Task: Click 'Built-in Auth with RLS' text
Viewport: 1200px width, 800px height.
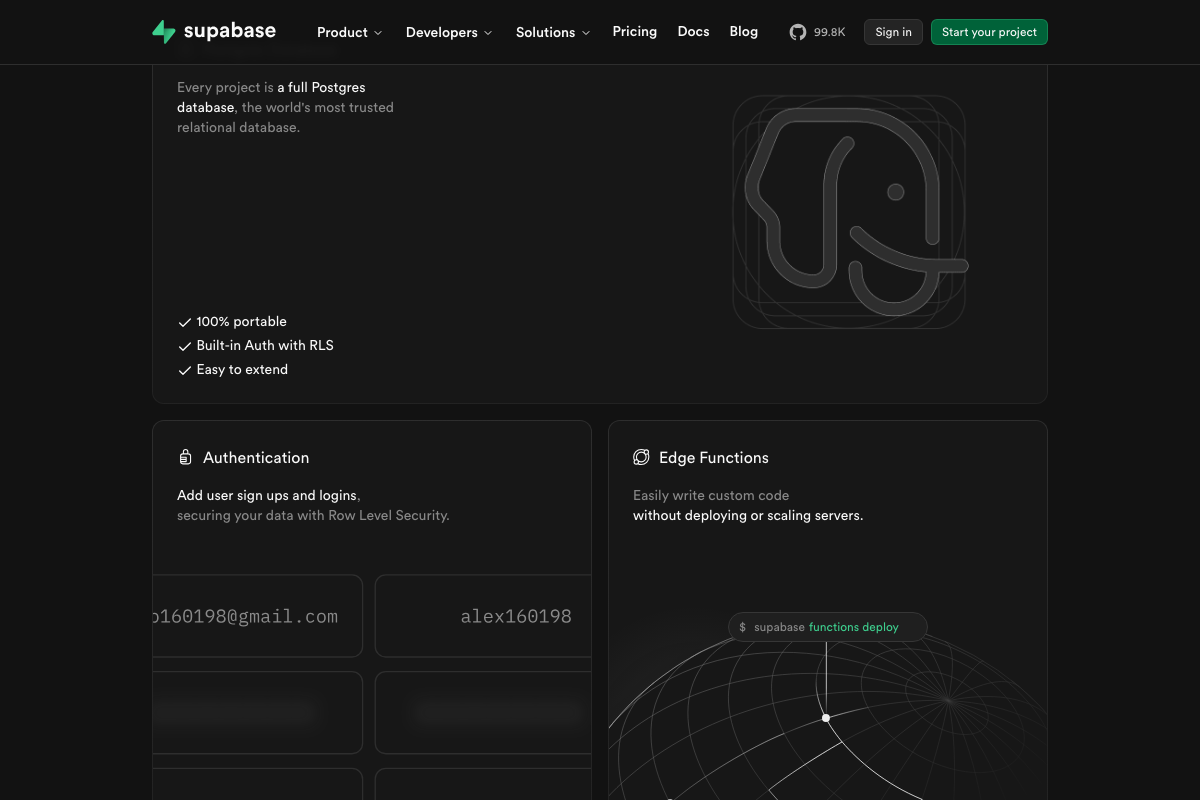Action: coord(265,346)
